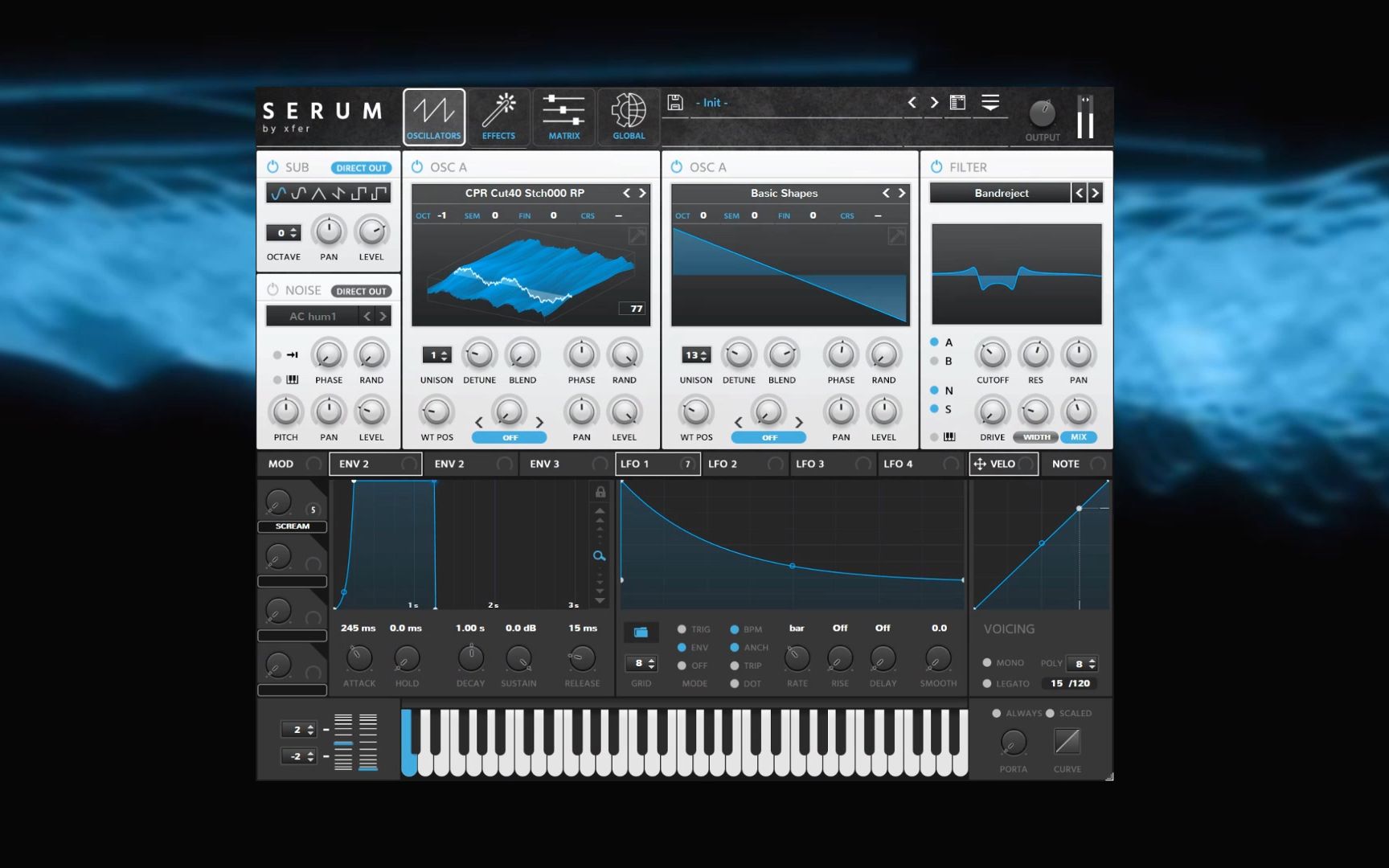Viewport: 1389px width, 868px height.
Task: Adjust the SUB OCTAVE stepper
Action: (x=283, y=232)
